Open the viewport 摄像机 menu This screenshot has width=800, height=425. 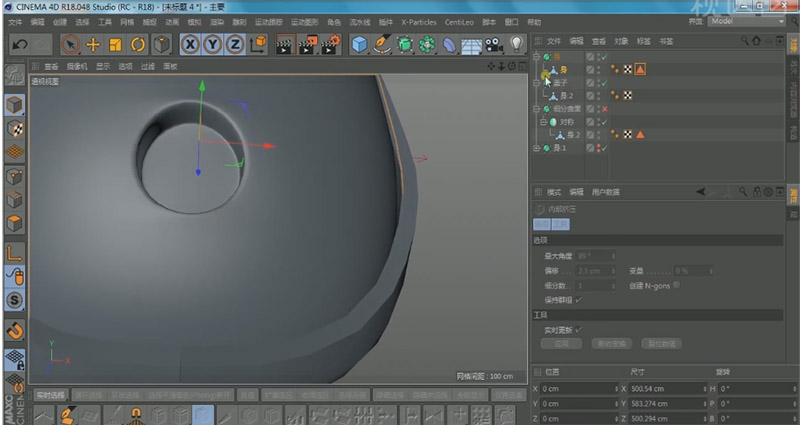(x=77, y=66)
